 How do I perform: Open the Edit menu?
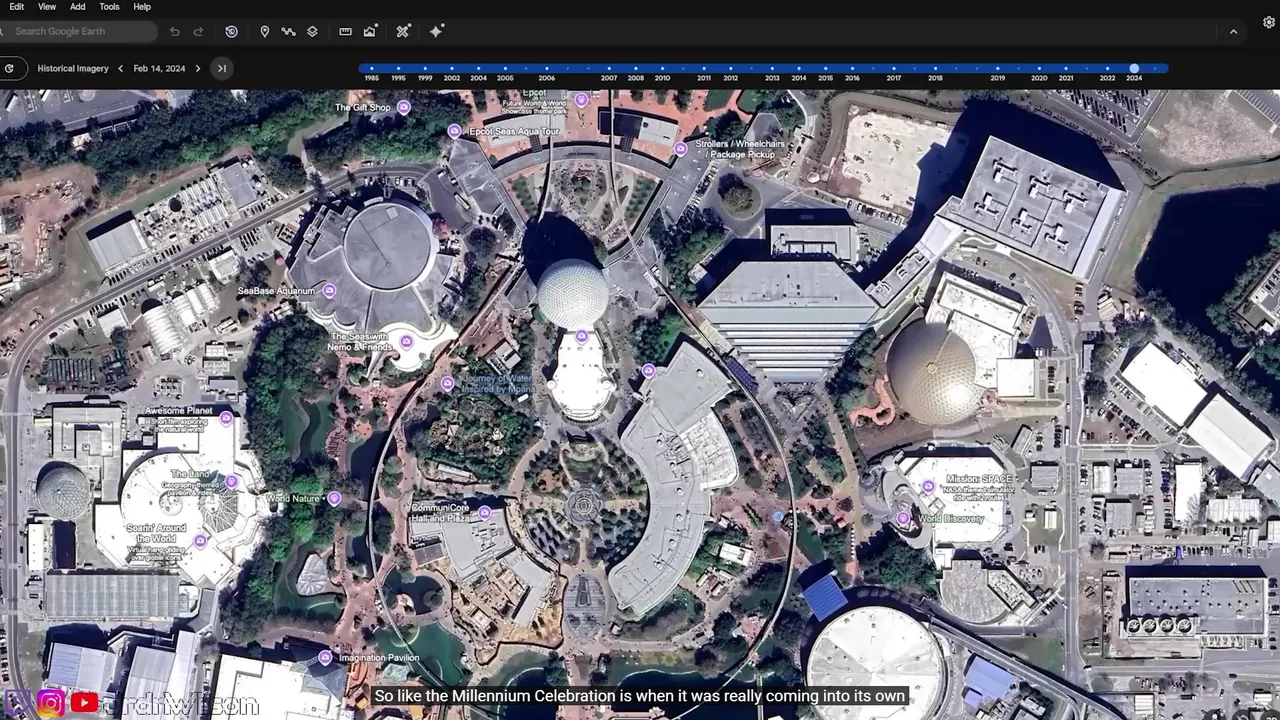16,7
